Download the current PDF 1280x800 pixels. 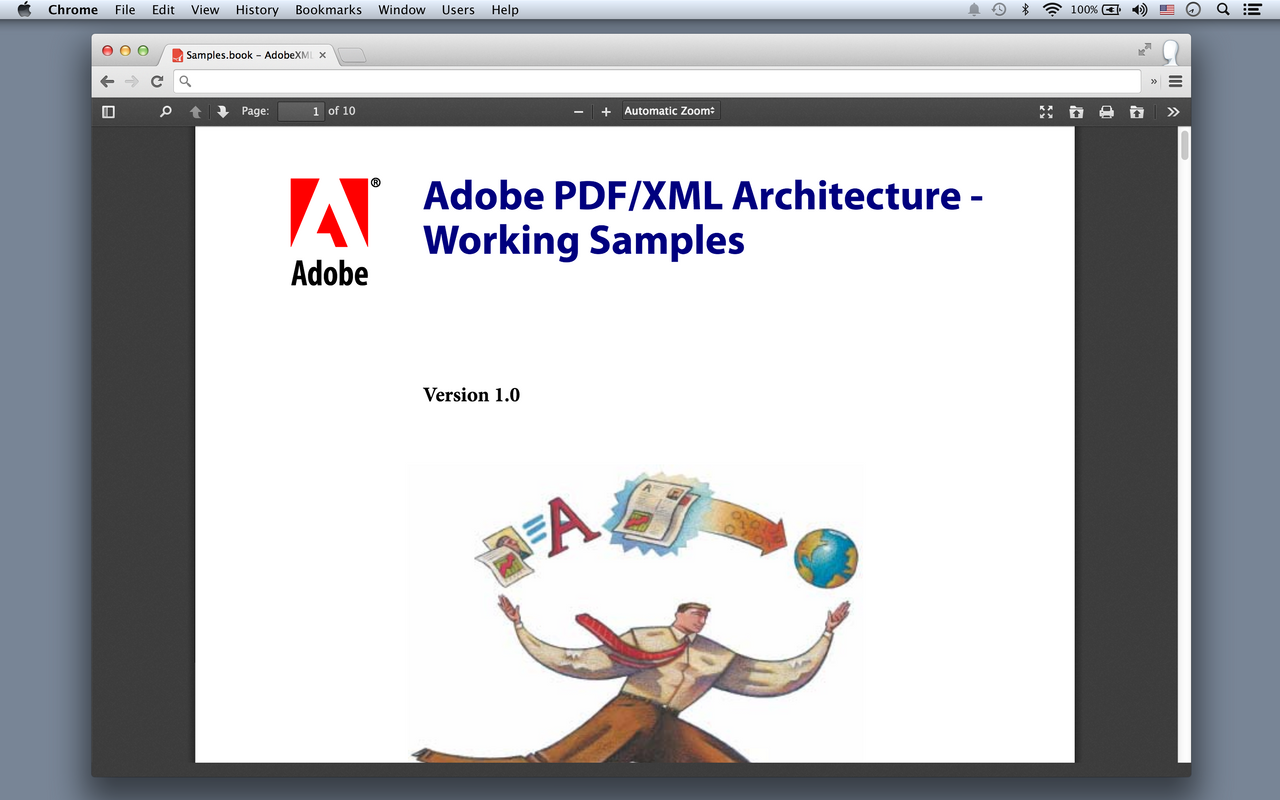point(1137,112)
